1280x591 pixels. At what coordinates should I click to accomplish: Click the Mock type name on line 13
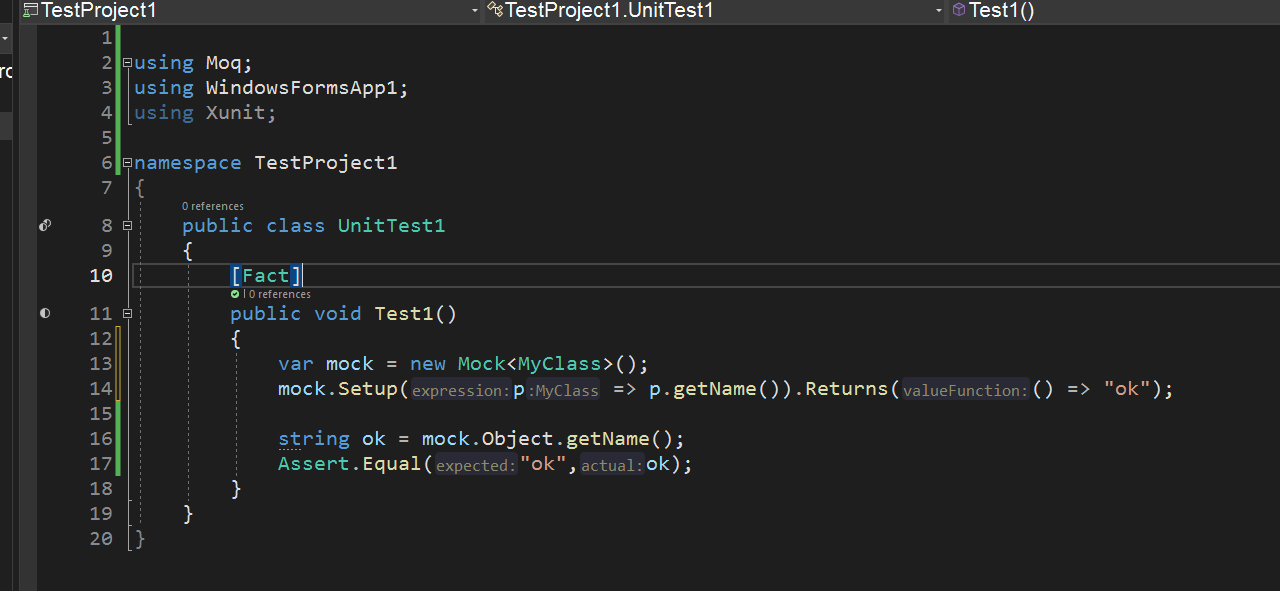pyautogui.click(x=482, y=364)
